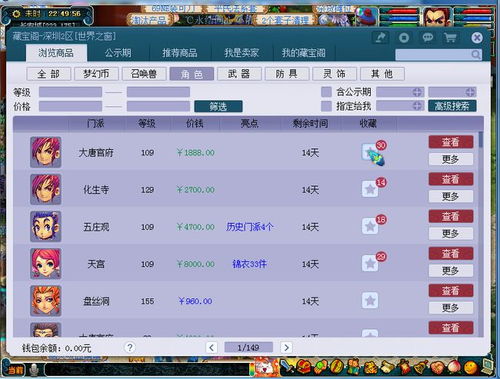Expand the rightmost dropdown above 高级搜索
Image resolution: width=500 pixels, height=379 pixels.
470,92
